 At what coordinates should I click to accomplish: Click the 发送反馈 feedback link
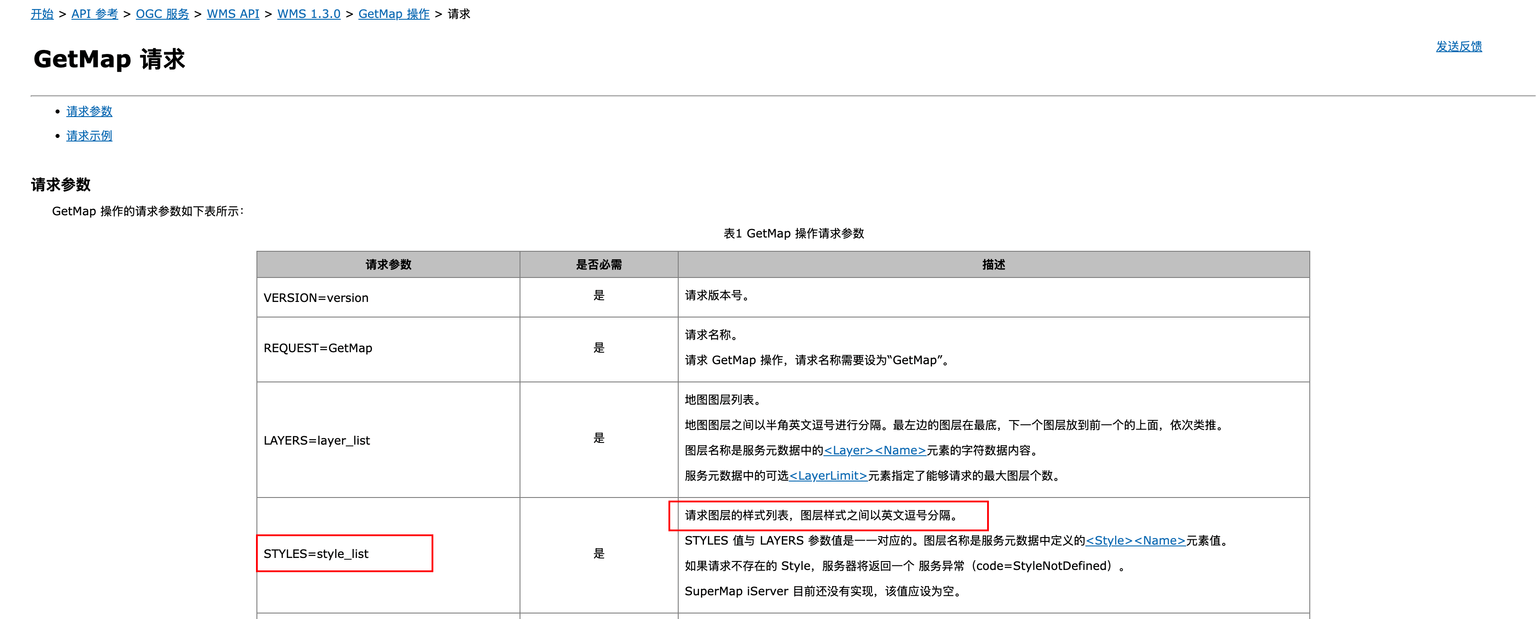(1458, 46)
